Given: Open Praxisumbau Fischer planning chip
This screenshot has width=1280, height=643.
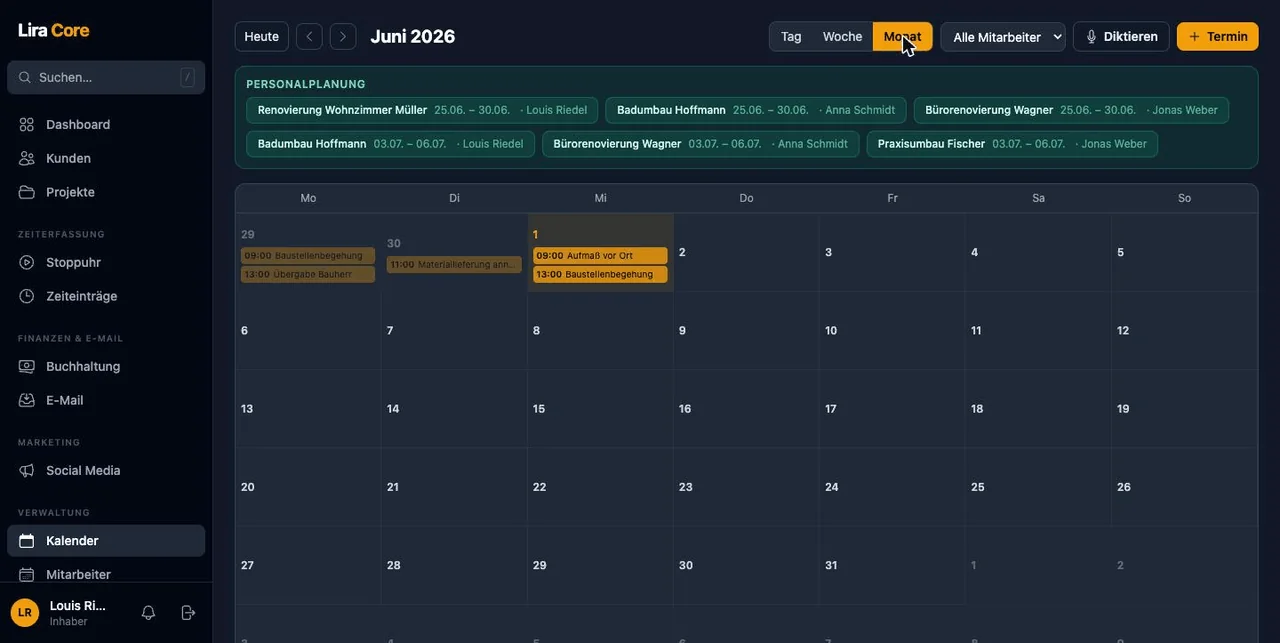Looking at the screenshot, I should [x=1012, y=144].
